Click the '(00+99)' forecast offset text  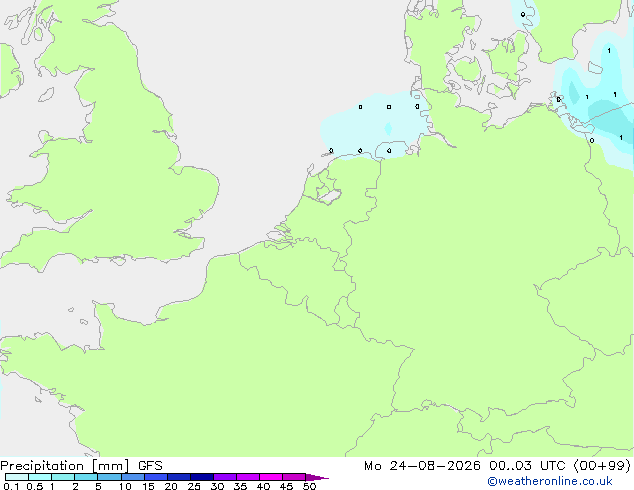(x=602, y=466)
